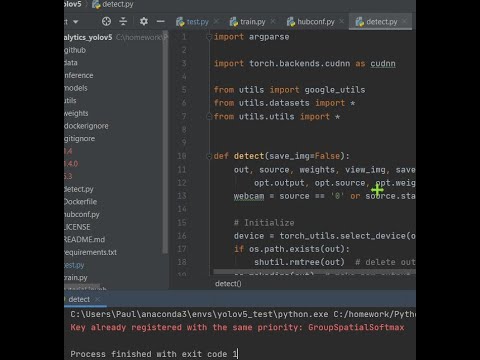Viewport: 480px width, 360px height.
Task: Open the models folder in project tree
Action: pos(76,88)
